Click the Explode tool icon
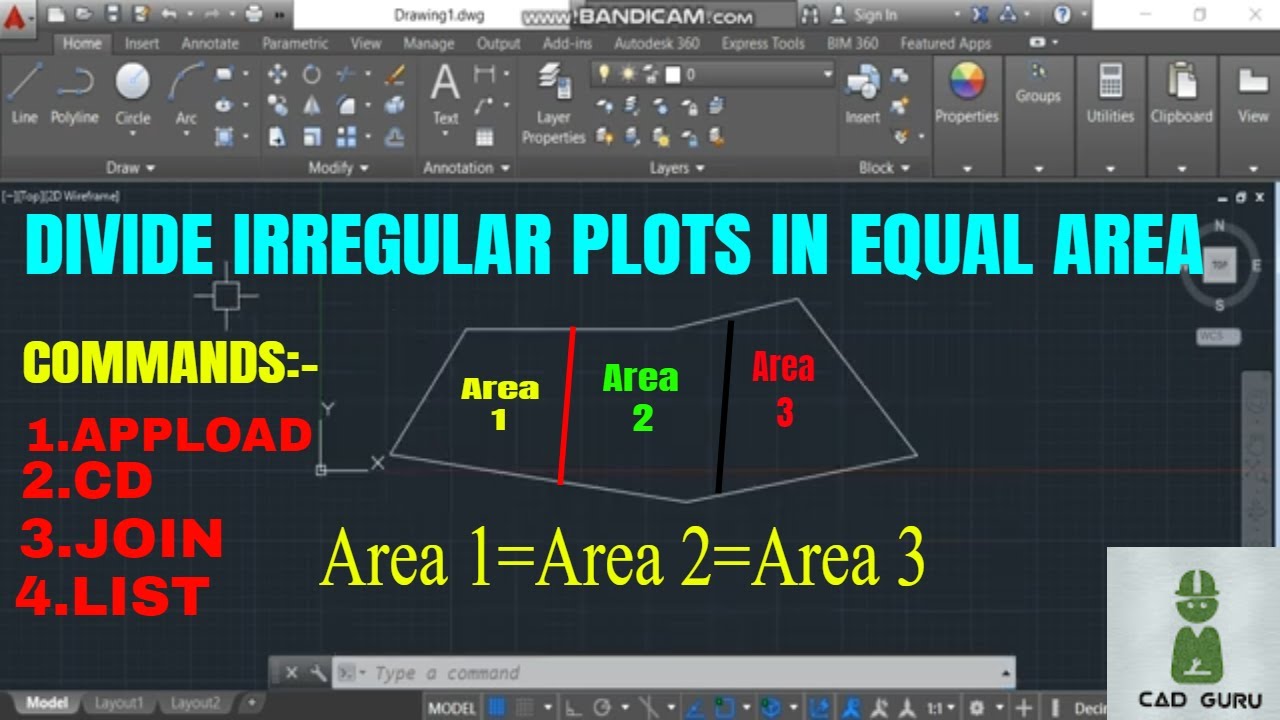 (395, 105)
